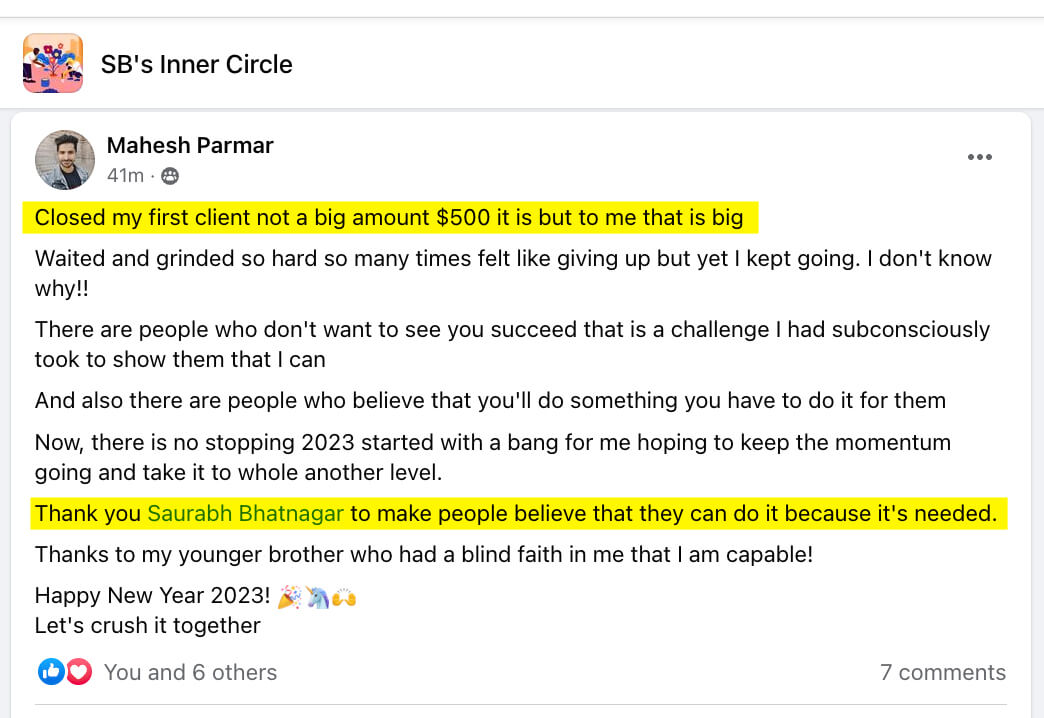The width and height of the screenshot is (1044, 718).
Task: Click the party popper emoji
Action: point(290,597)
